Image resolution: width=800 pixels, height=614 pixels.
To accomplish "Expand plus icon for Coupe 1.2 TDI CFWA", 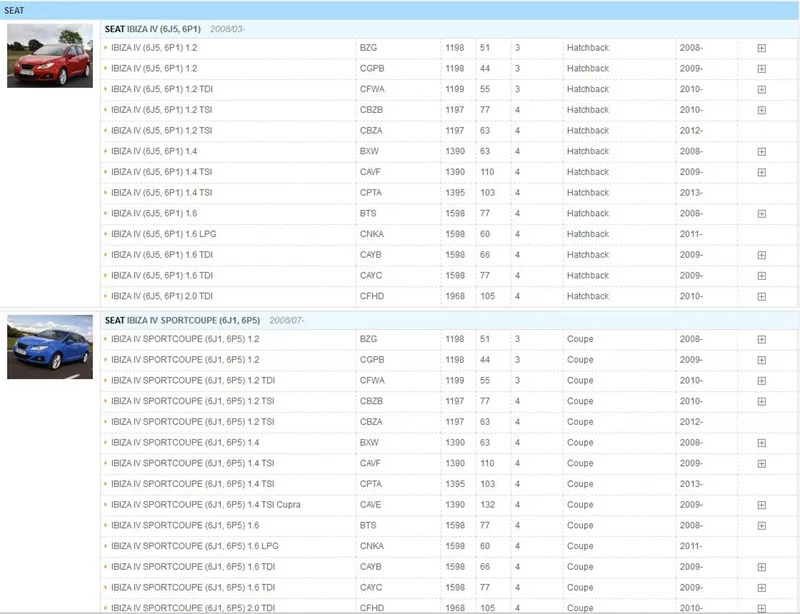I will pos(761,381).
